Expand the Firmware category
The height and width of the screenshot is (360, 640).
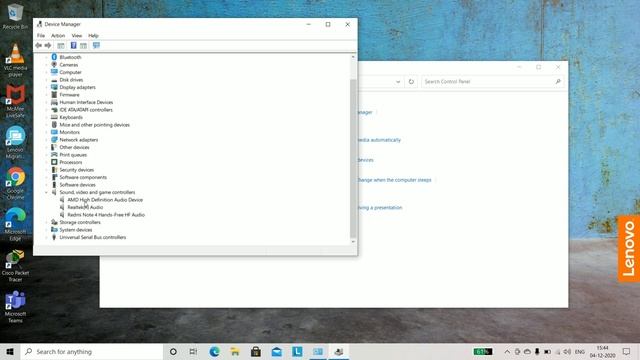click(47, 95)
